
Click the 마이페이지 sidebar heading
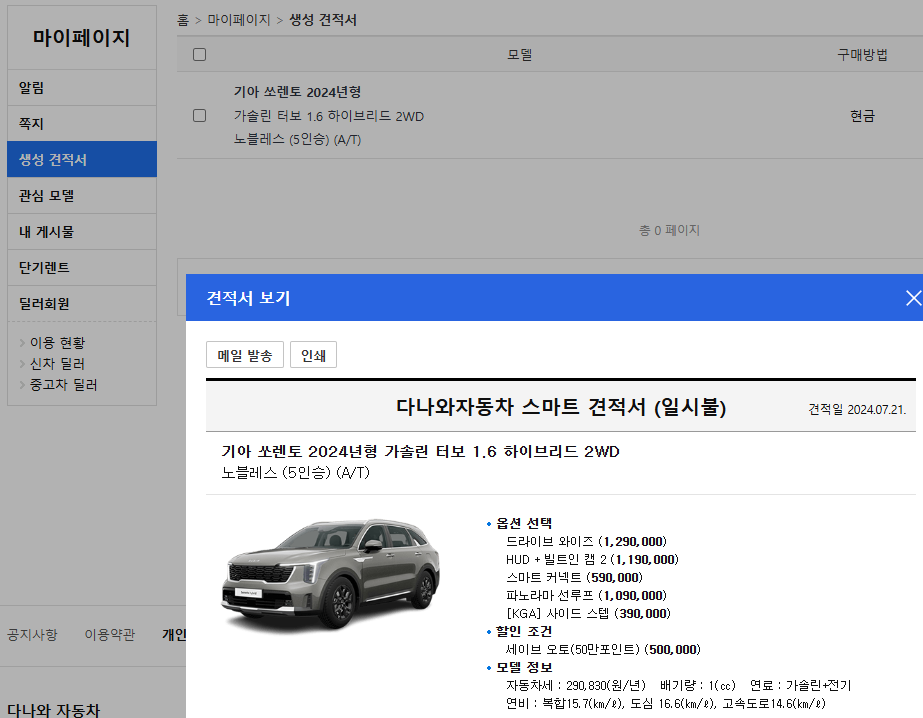(81, 38)
